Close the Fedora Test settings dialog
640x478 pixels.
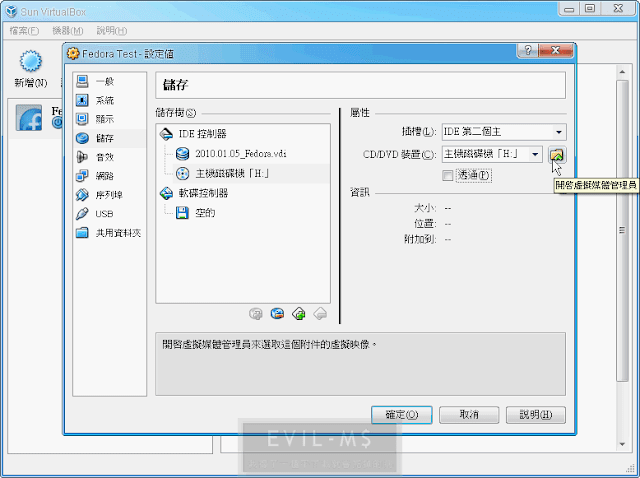[556, 51]
